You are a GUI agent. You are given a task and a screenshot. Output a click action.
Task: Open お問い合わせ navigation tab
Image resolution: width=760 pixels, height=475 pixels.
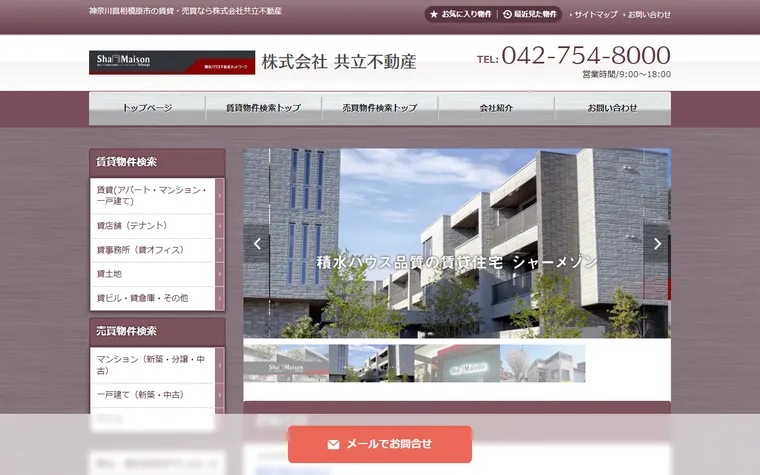click(613, 108)
